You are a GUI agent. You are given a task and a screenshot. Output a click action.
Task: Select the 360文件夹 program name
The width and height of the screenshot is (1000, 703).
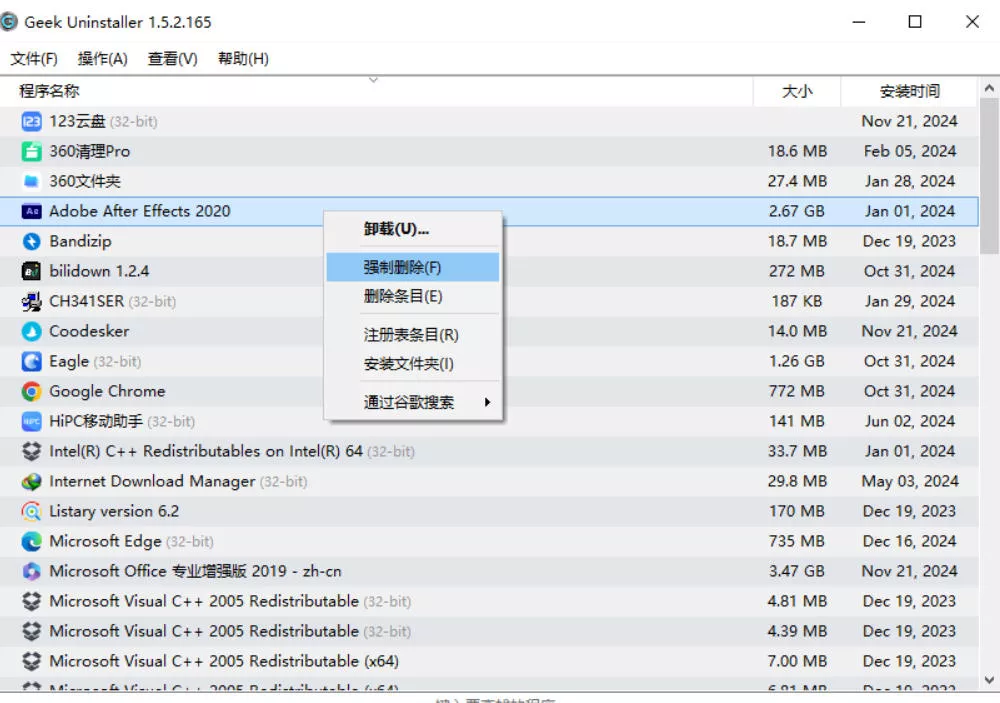[x=85, y=181]
